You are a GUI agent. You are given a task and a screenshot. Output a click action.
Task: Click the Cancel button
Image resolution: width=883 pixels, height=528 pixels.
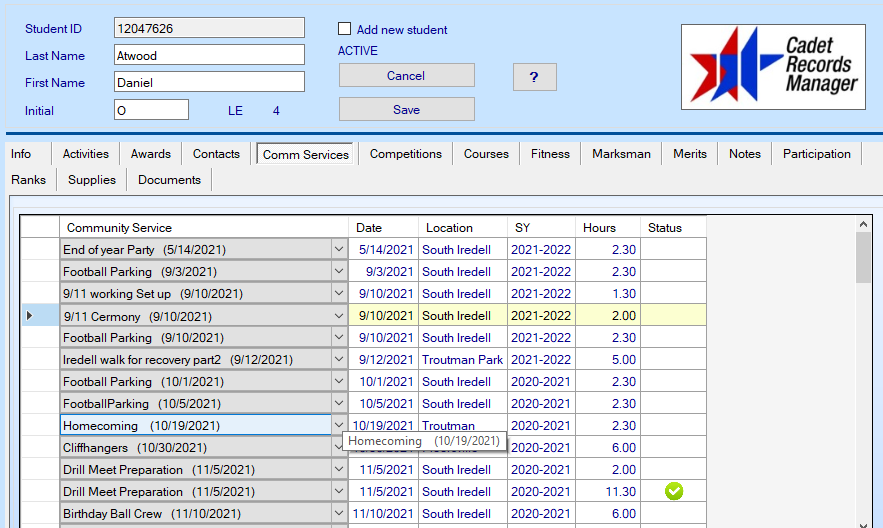tap(406, 76)
